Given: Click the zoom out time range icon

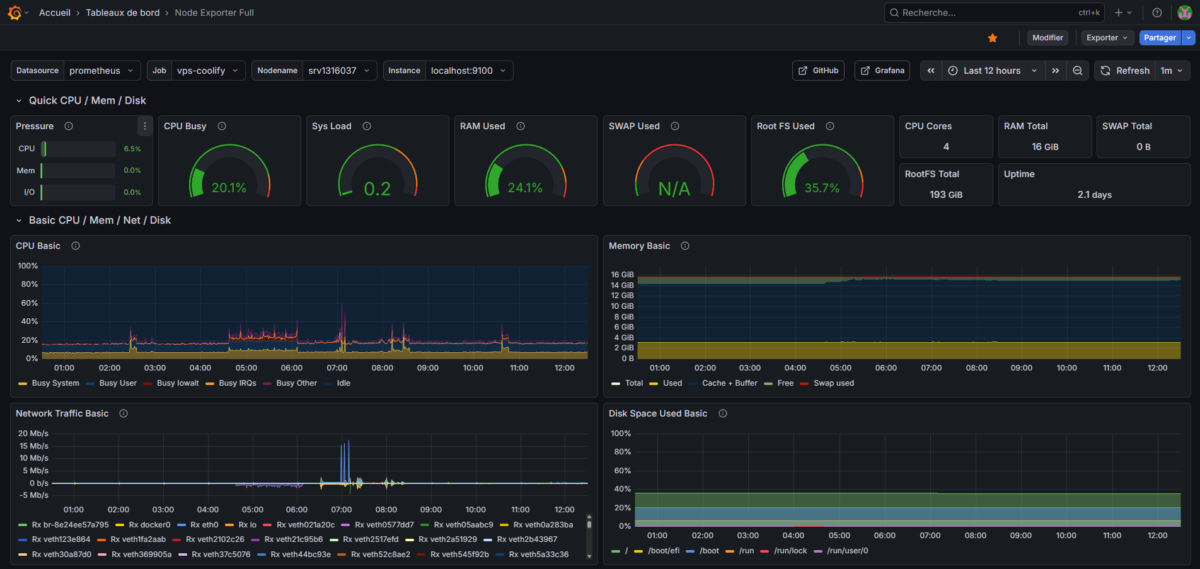Looking at the screenshot, I should coord(1077,71).
